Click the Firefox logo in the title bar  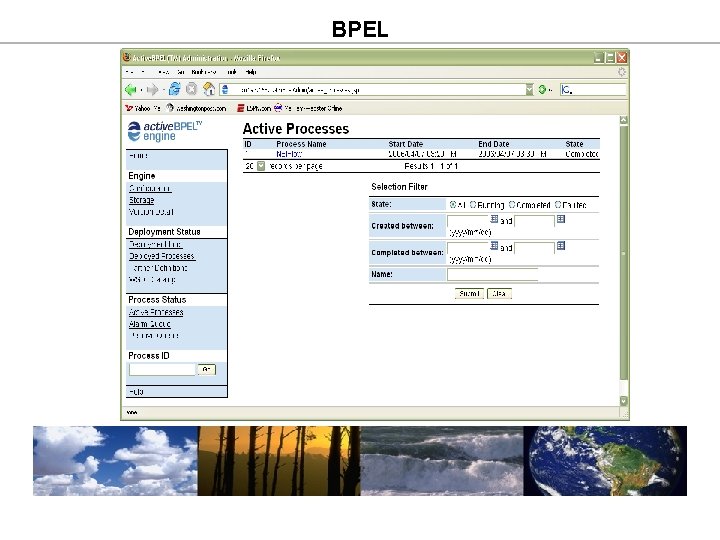(x=127, y=57)
